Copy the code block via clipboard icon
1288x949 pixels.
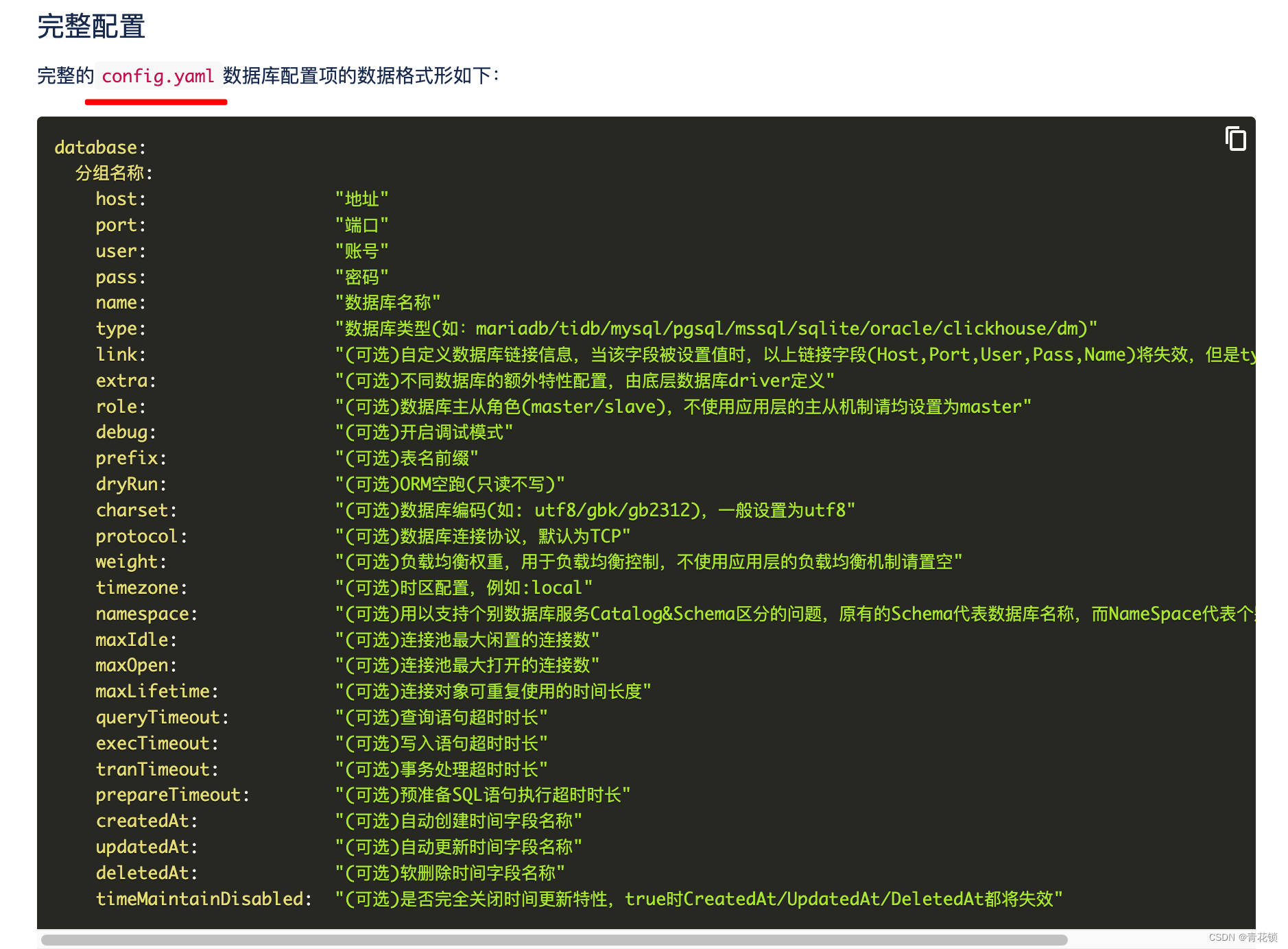pyautogui.click(x=1235, y=139)
